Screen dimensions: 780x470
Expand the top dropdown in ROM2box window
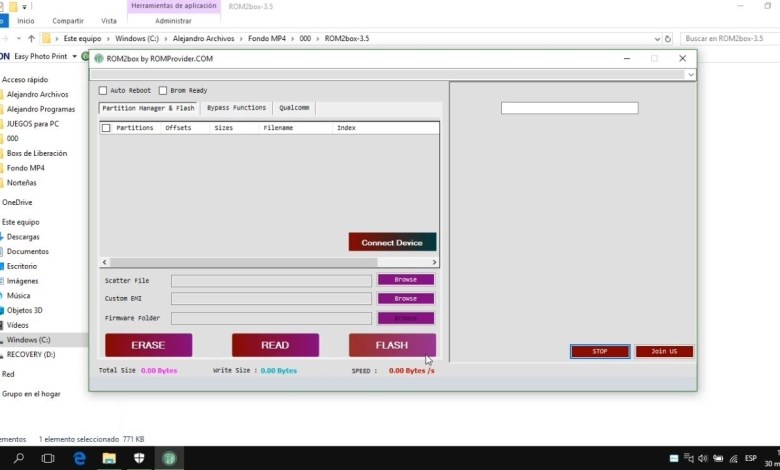click(x=690, y=75)
